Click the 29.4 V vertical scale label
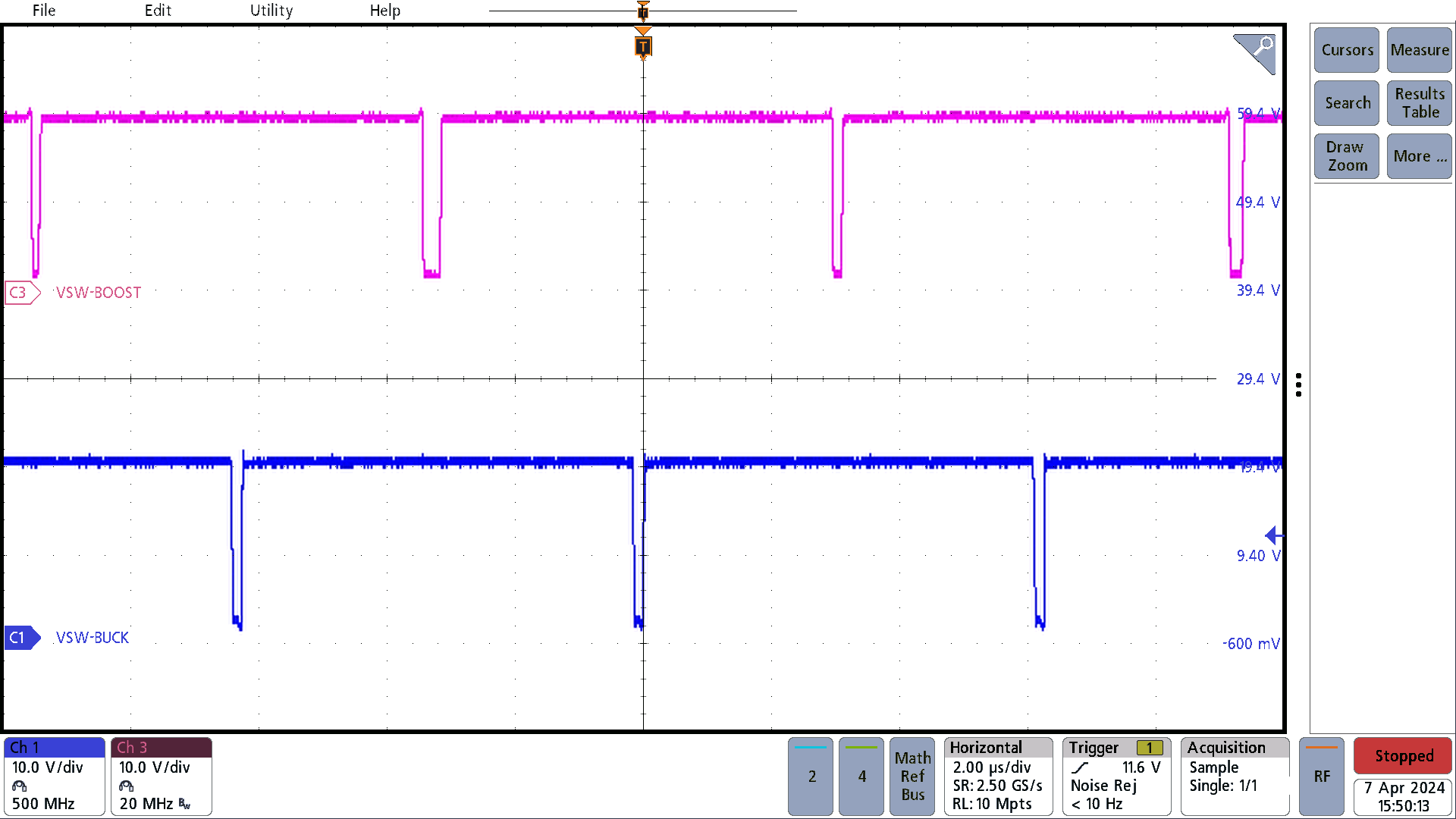The height and width of the screenshot is (819, 1456). (x=1258, y=379)
